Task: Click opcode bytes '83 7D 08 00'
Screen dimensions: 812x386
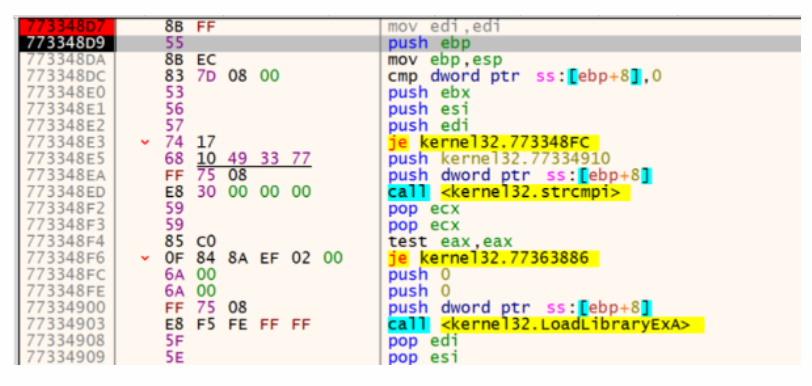Action: pos(222,76)
